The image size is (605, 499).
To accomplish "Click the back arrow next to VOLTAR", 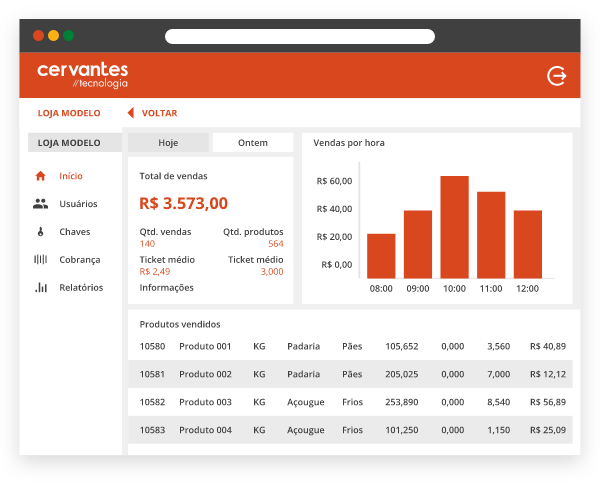I will click(131, 113).
